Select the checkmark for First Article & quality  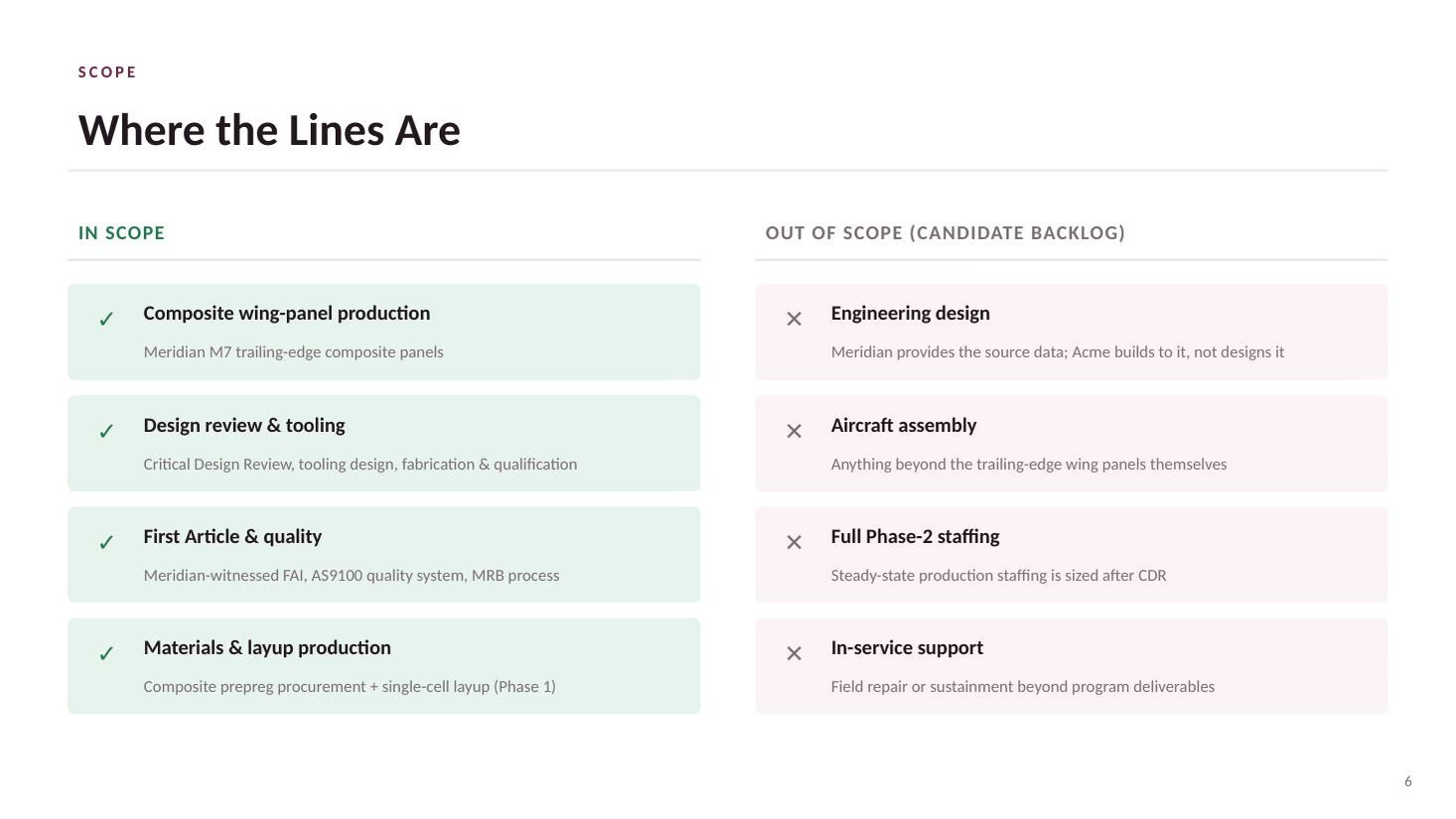pos(106,542)
